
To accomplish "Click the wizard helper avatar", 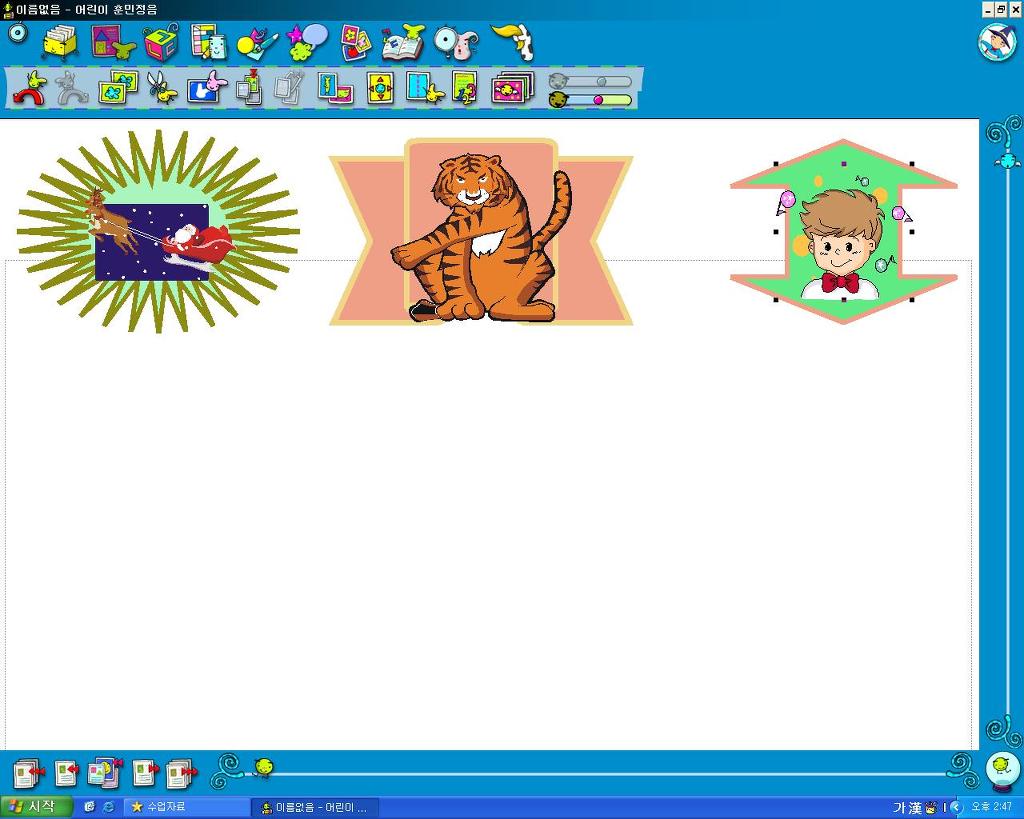I will [997, 43].
